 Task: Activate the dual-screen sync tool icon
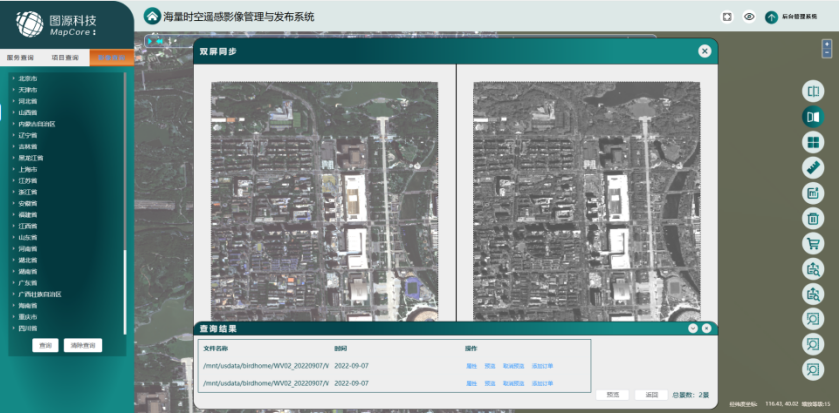813,117
